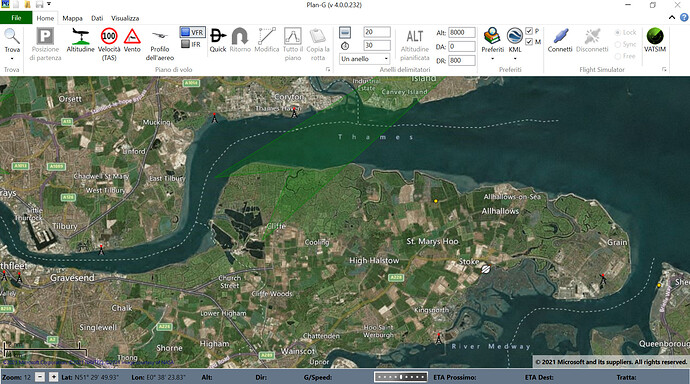
Task: Select mast marker near Thames Haven
Action: point(294,113)
